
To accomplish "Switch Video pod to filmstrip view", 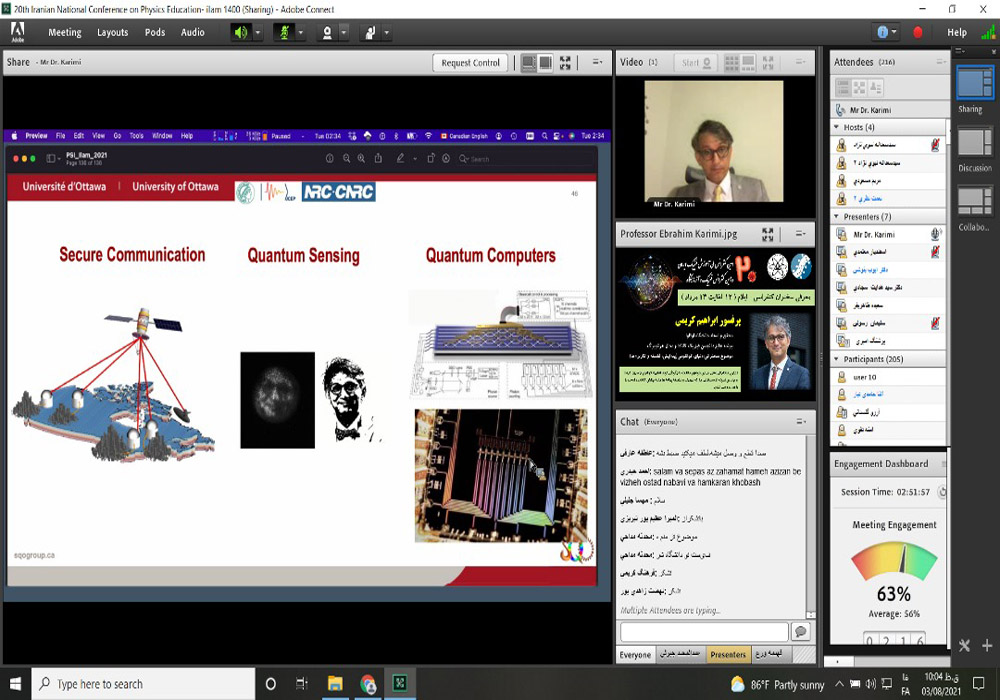I will (749, 62).
